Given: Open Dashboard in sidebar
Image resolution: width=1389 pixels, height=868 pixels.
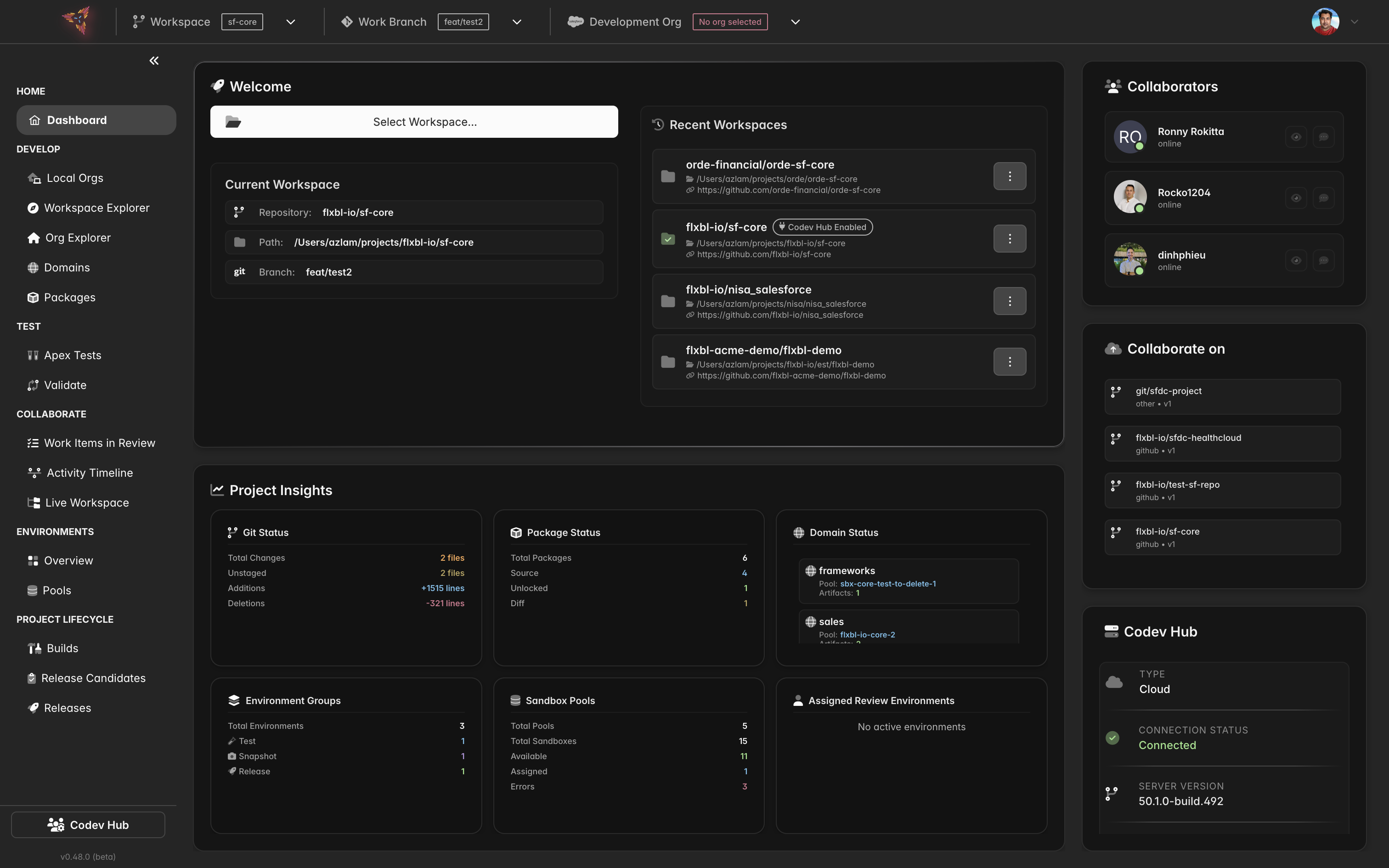Looking at the screenshot, I should click(96, 120).
